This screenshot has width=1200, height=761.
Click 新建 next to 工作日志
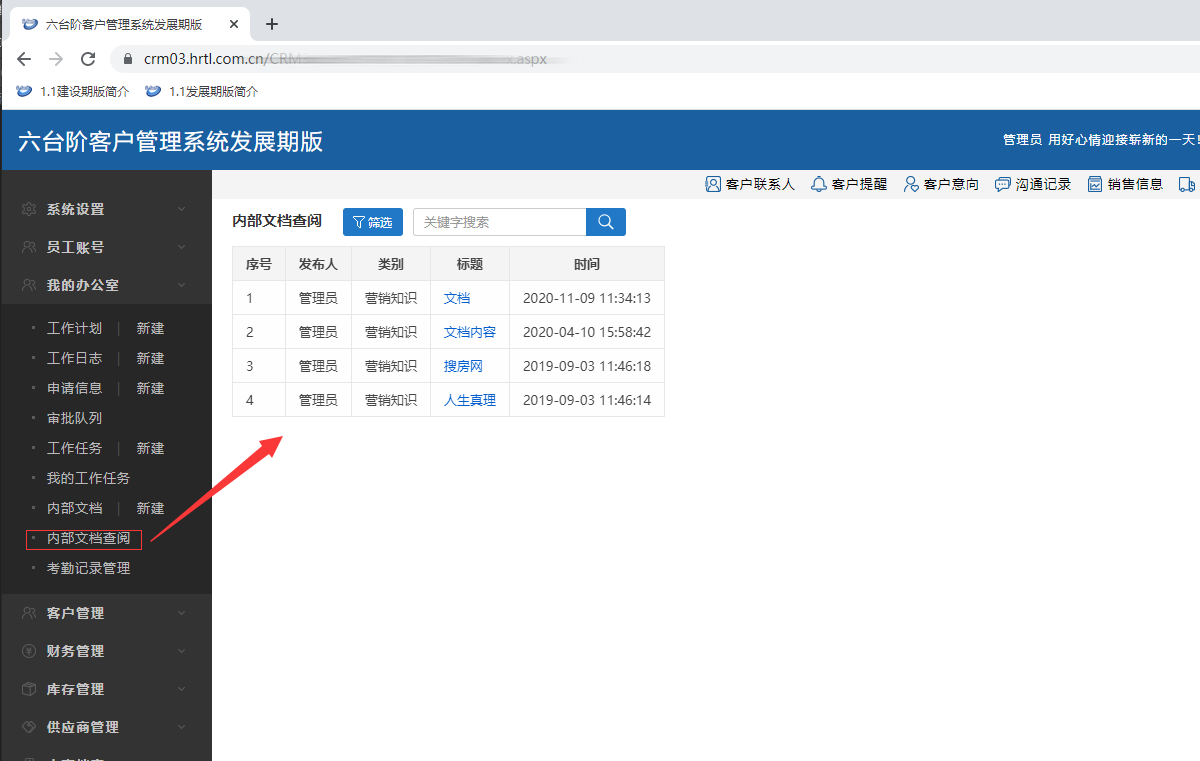point(150,358)
